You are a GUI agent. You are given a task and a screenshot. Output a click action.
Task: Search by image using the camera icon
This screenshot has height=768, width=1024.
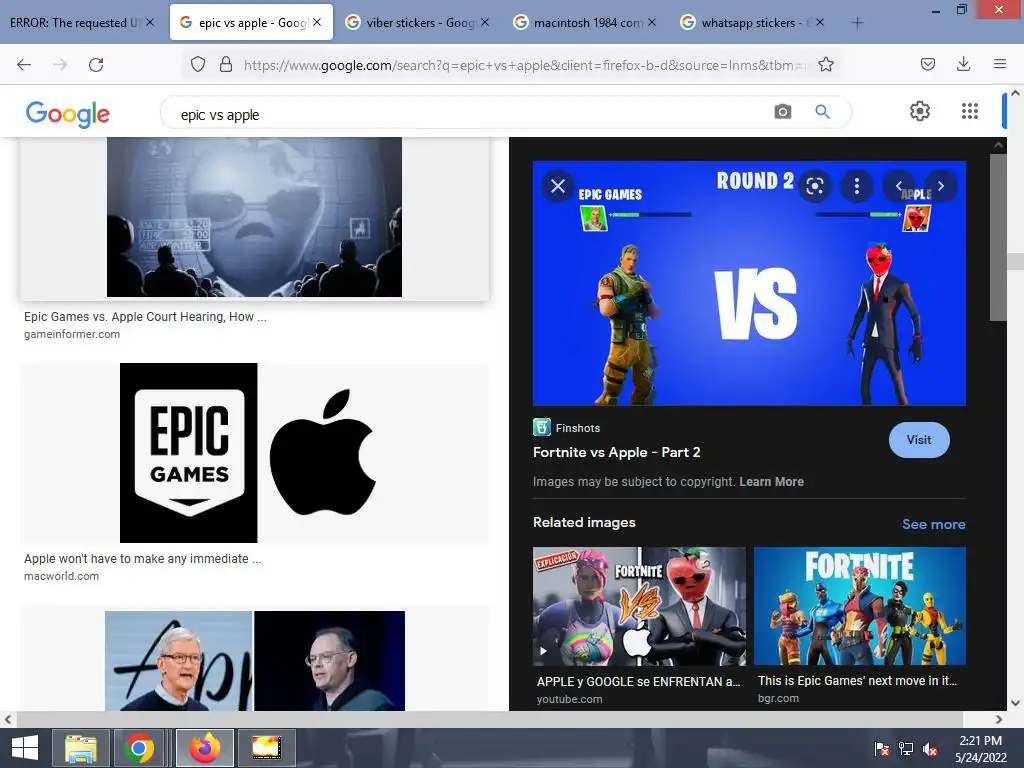point(782,112)
